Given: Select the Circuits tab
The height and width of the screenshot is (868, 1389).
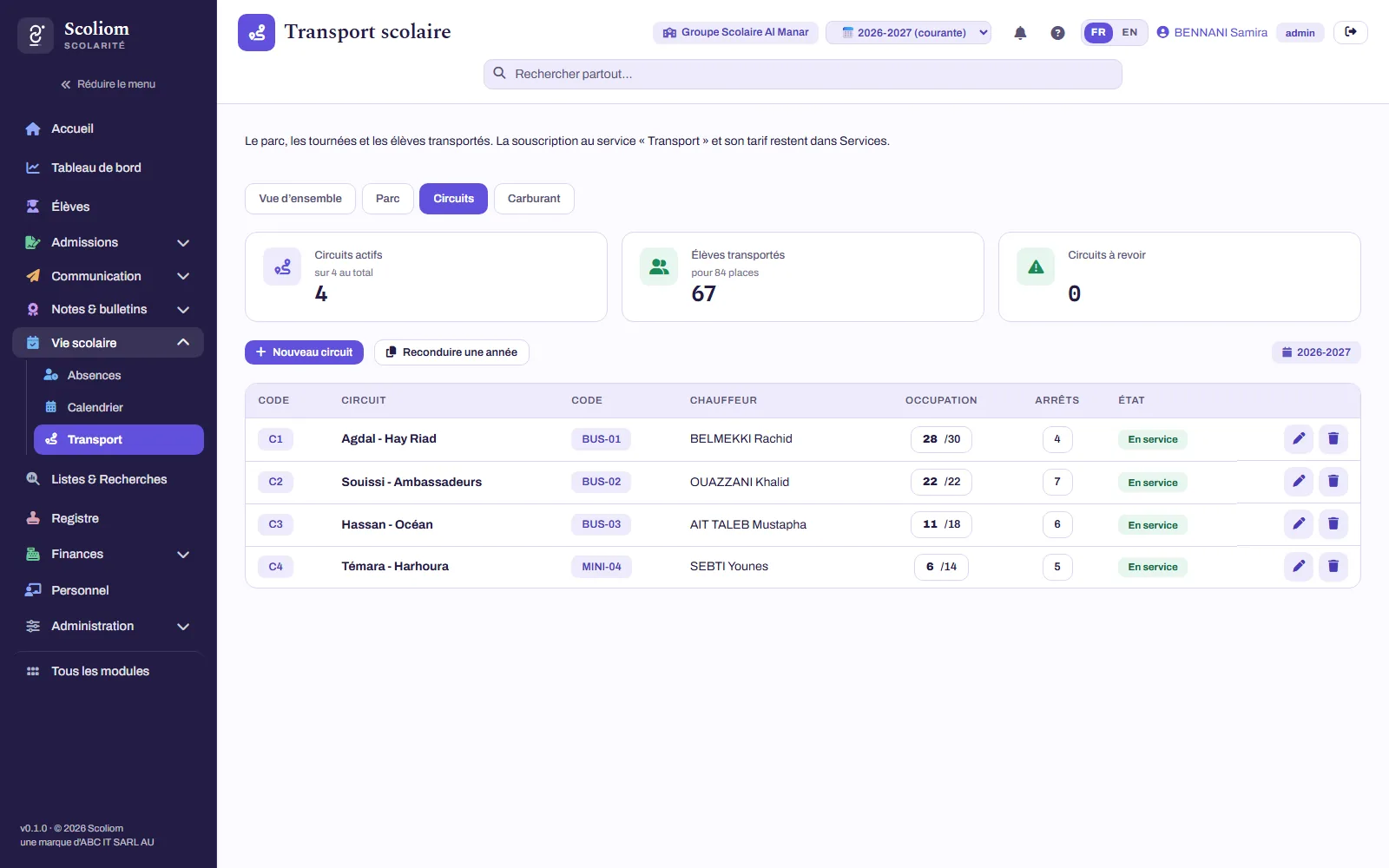Looking at the screenshot, I should (x=454, y=199).
